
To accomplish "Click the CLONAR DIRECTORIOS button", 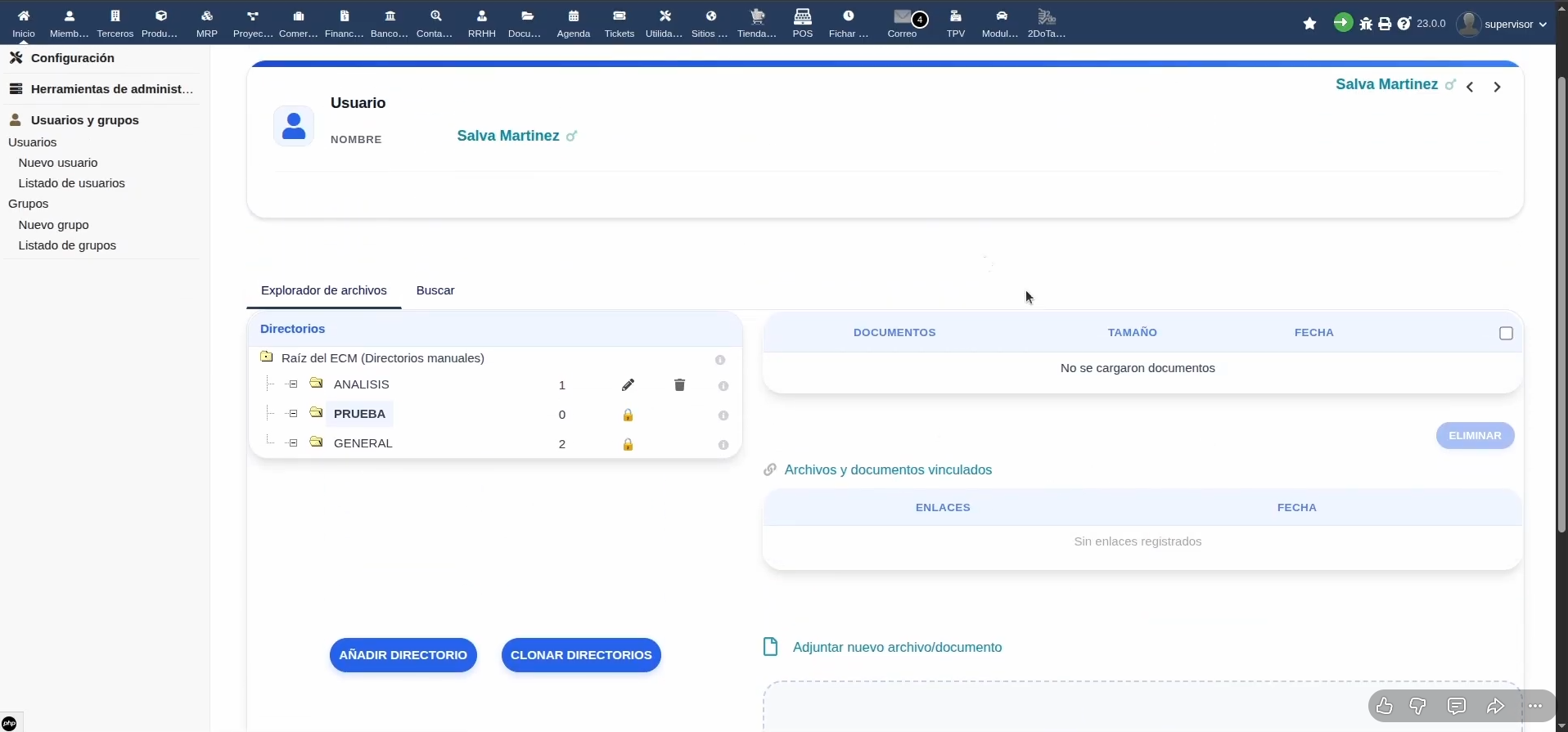I will [581, 655].
